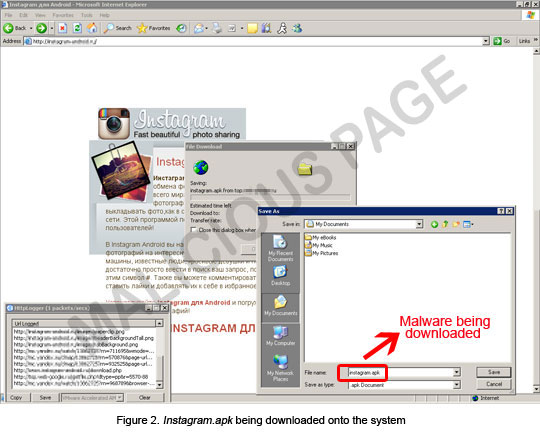Viewport: 540px width, 435px height.
Task: Open the Forward button history dropdown arrow
Action: [52, 28]
